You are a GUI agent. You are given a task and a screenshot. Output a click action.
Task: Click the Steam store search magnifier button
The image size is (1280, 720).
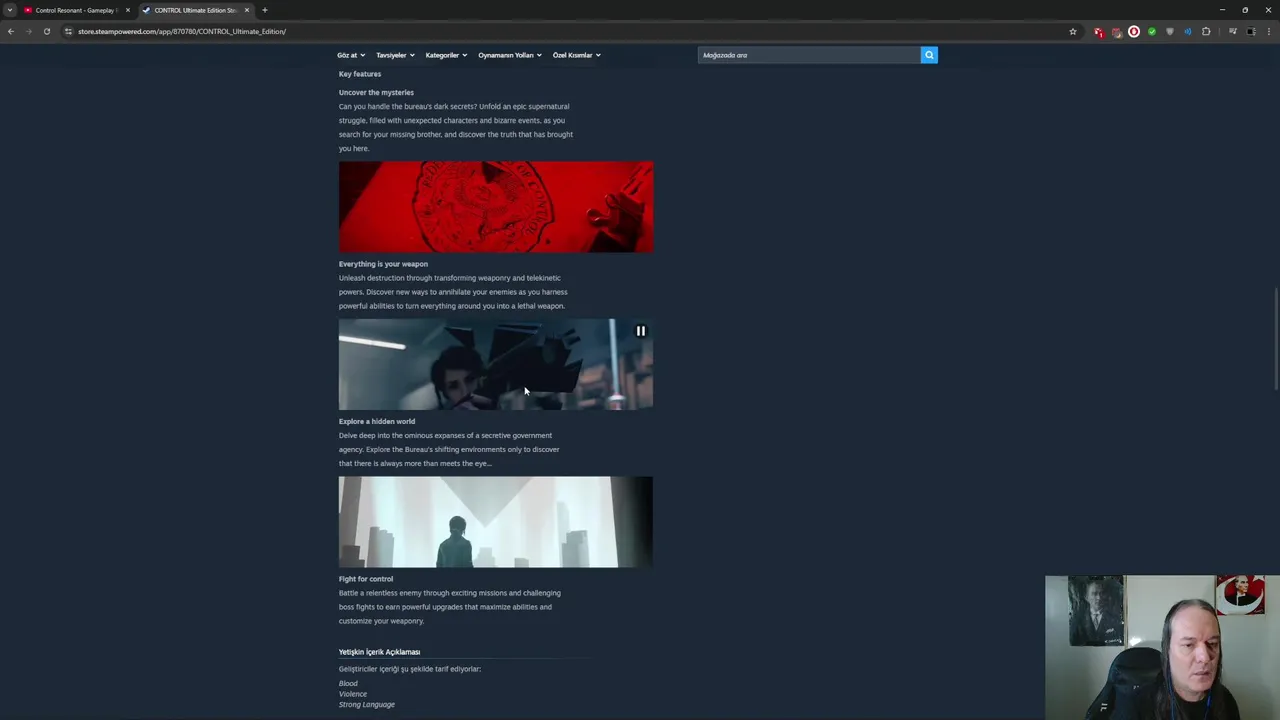929,55
